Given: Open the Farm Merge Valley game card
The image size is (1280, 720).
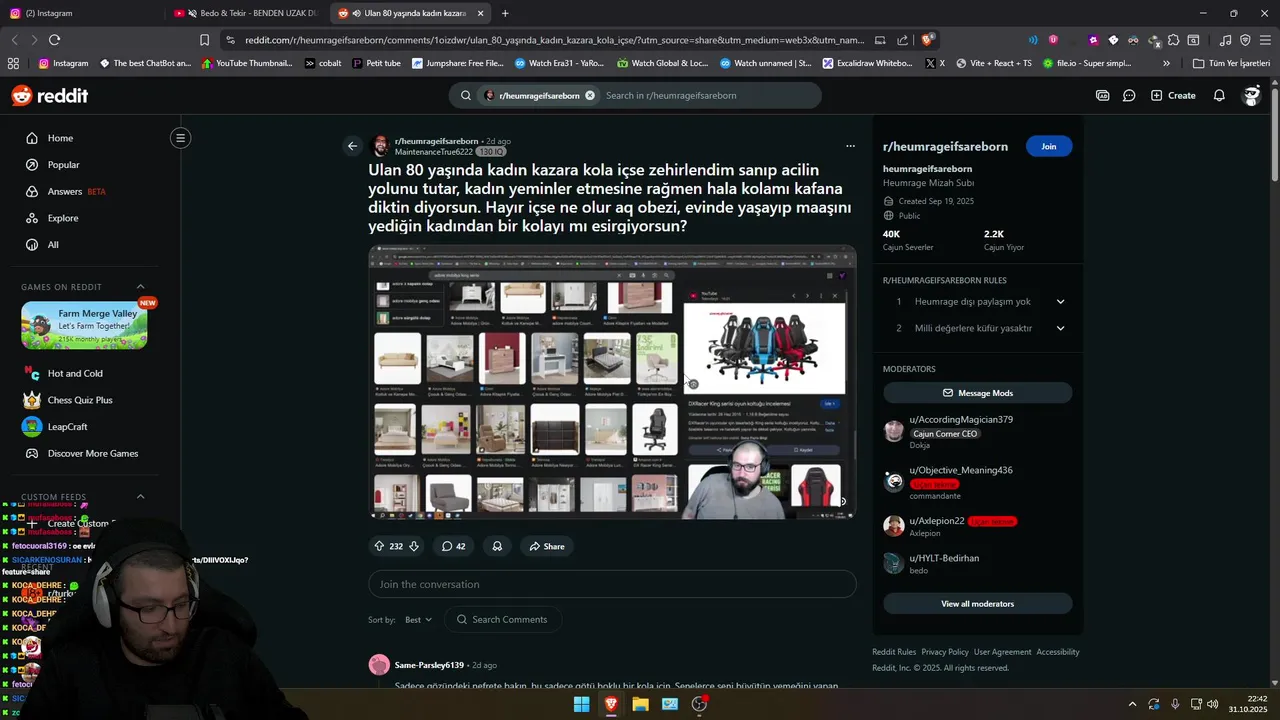Looking at the screenshot, I should [84, 325].
